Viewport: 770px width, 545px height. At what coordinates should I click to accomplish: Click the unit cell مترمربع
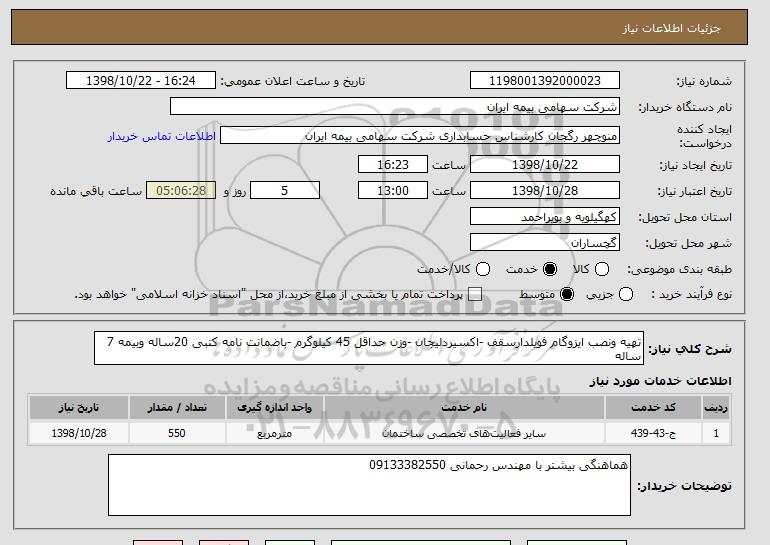pos(275,434)
